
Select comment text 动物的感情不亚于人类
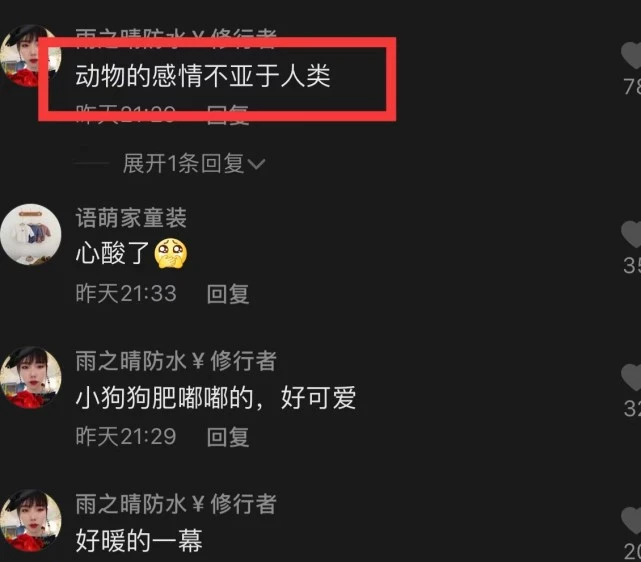[203, 76]
